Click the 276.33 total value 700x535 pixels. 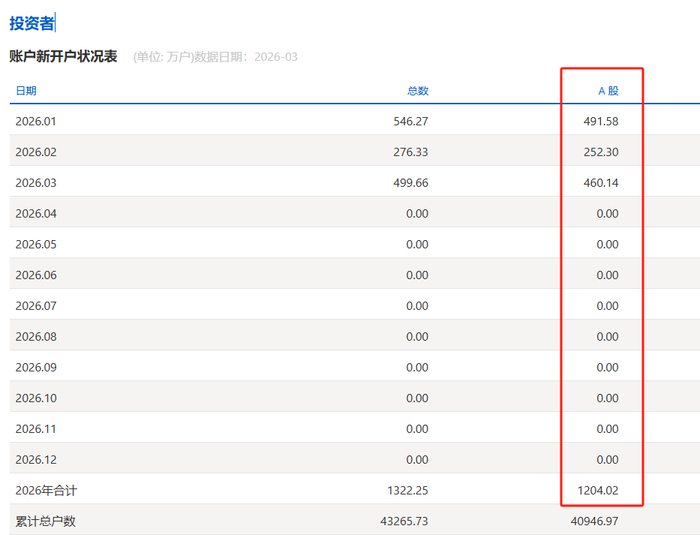(x=411, y=152)
